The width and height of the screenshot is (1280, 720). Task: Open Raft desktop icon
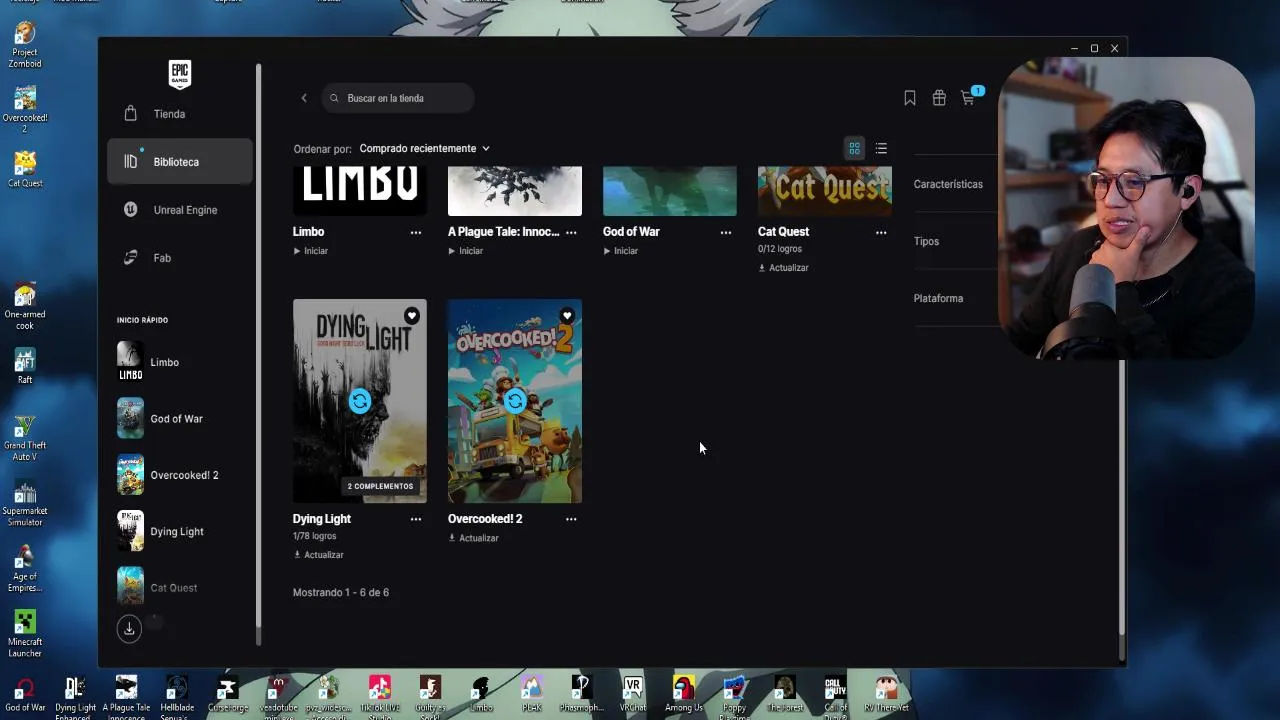(25, 366)
